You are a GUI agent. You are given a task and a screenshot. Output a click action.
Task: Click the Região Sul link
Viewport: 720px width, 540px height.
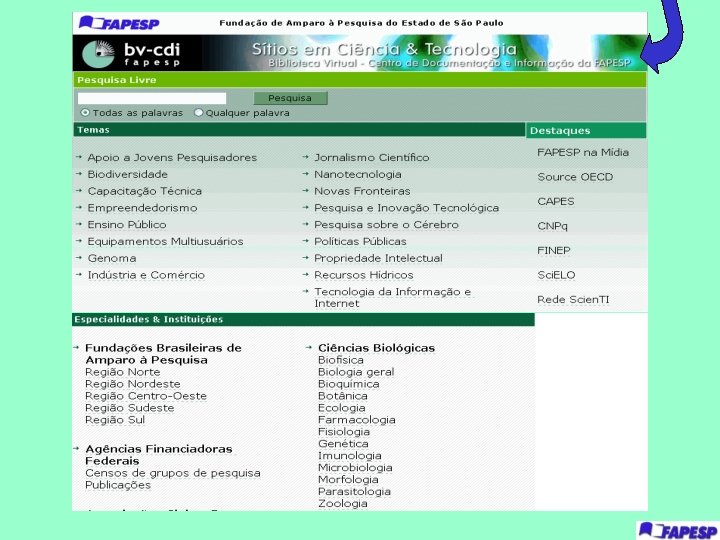pyautogui.click(x=115, y=420)
